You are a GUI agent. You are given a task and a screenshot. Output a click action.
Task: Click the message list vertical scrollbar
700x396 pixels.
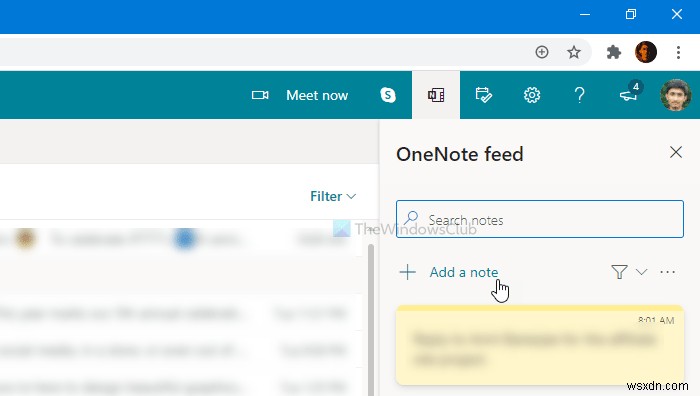click(x=371, y=319)
